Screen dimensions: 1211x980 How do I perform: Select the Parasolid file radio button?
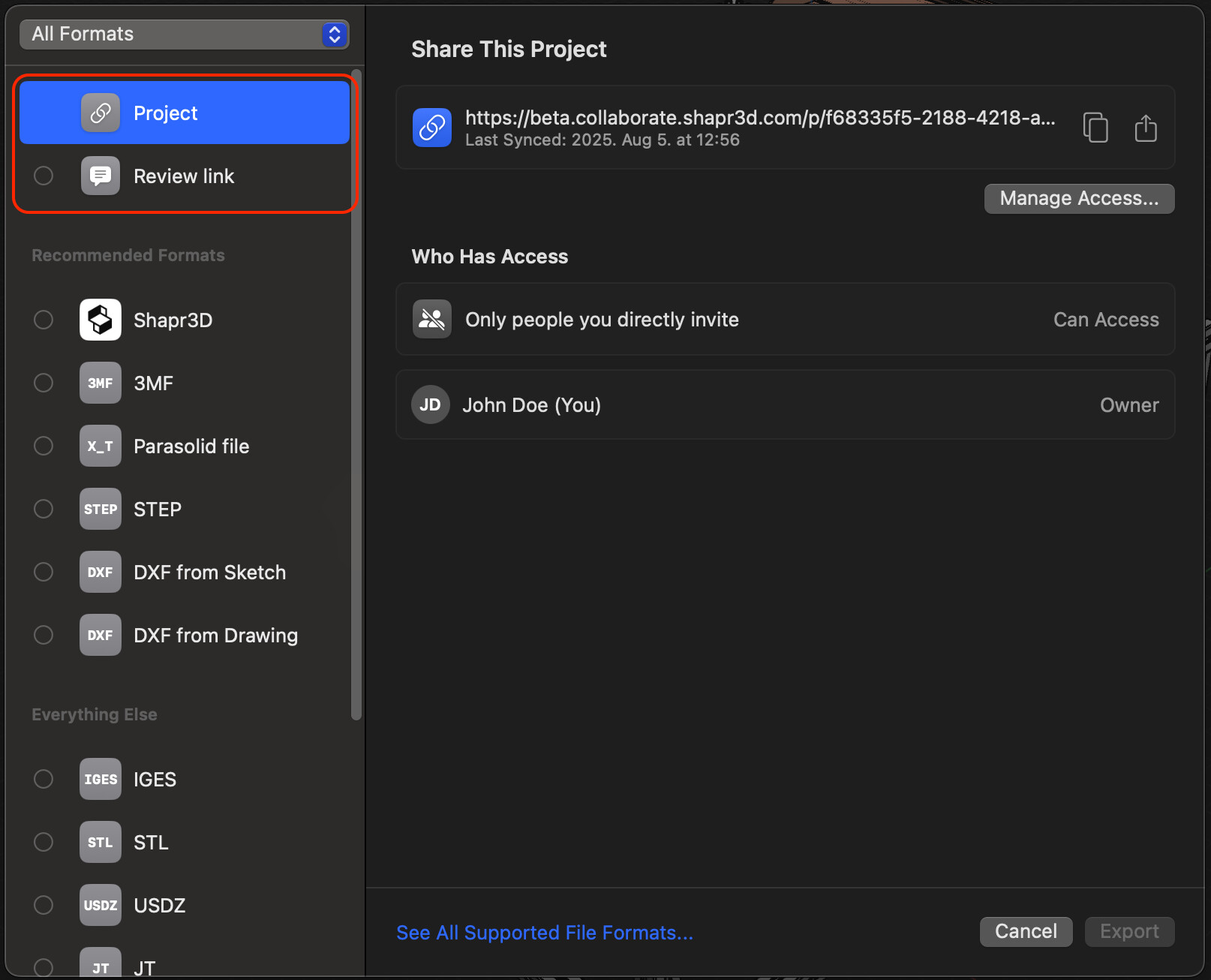pyautogui.click(x=44, y=446)
